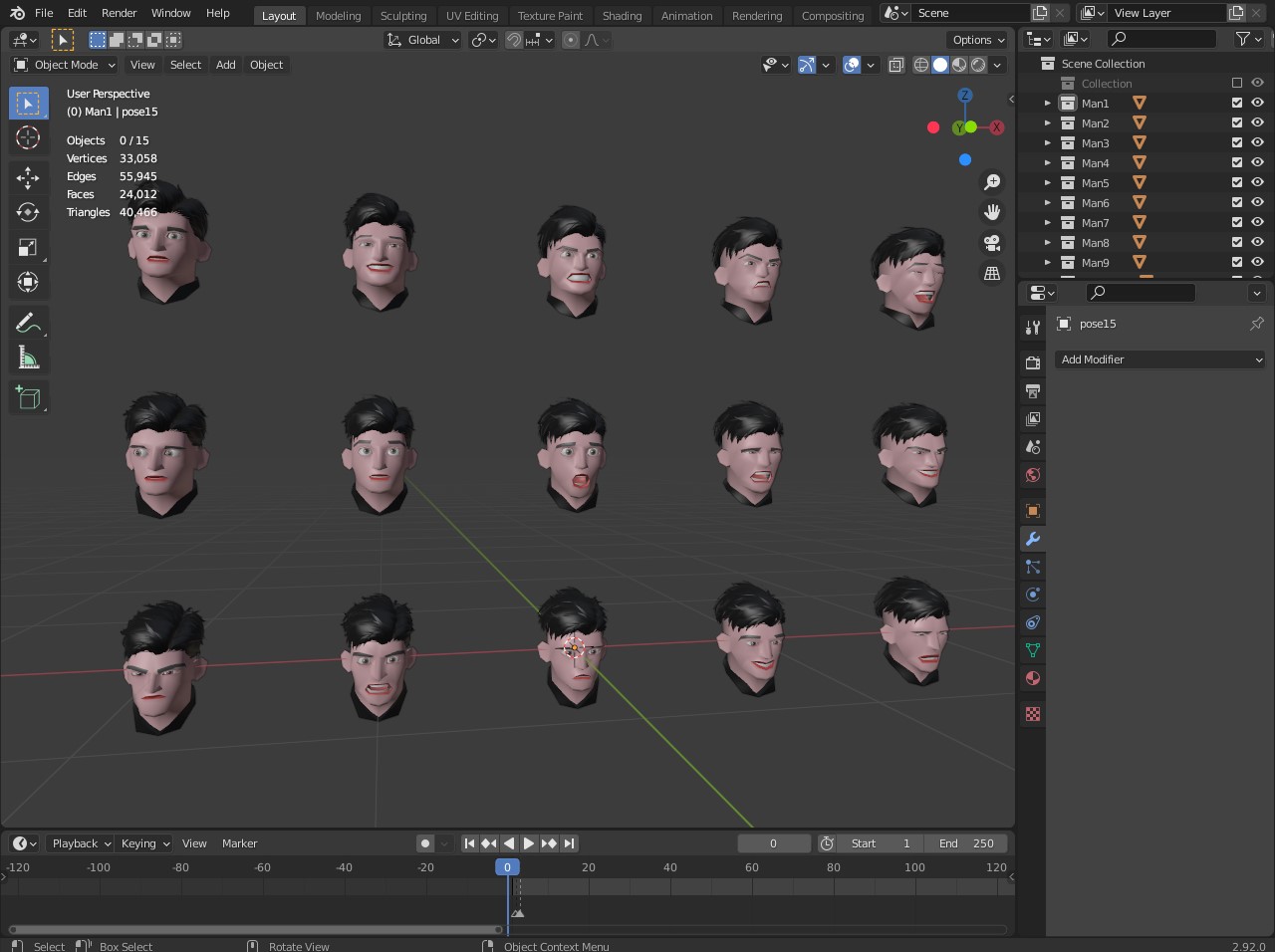Activate the Rotate tool
The width and height of the screenshot is (1275, 952).
(x=28, y=212)
